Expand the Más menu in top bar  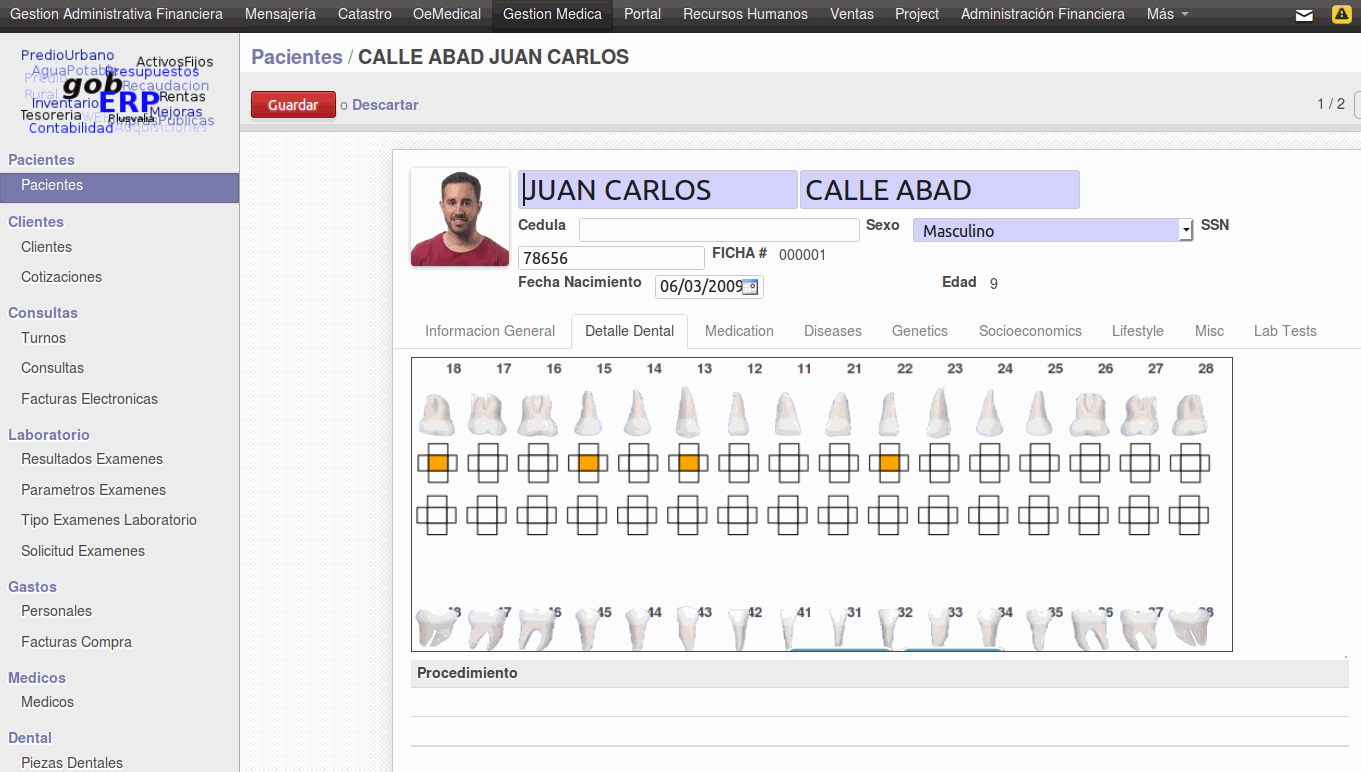tap(1167, 14)
